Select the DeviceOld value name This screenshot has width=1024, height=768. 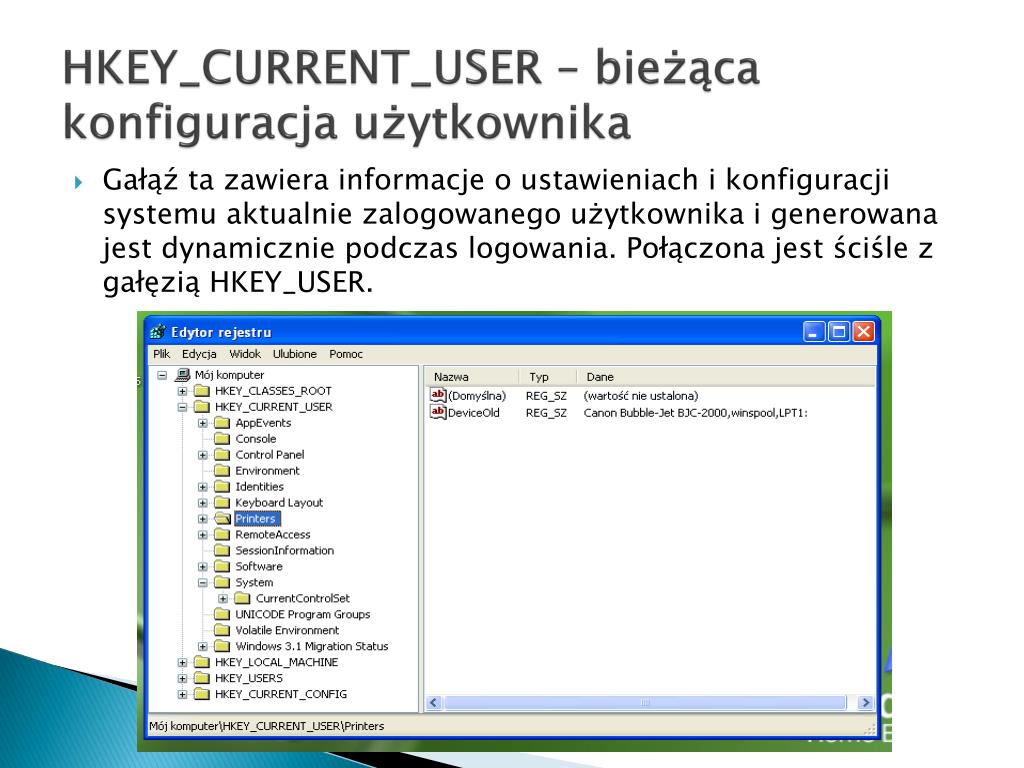473,413
